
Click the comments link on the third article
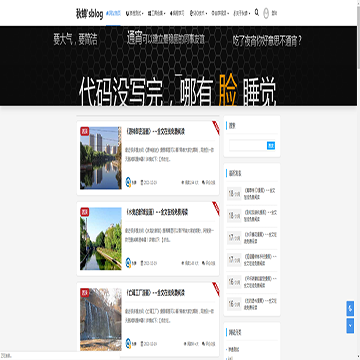(x=209, y=344)
